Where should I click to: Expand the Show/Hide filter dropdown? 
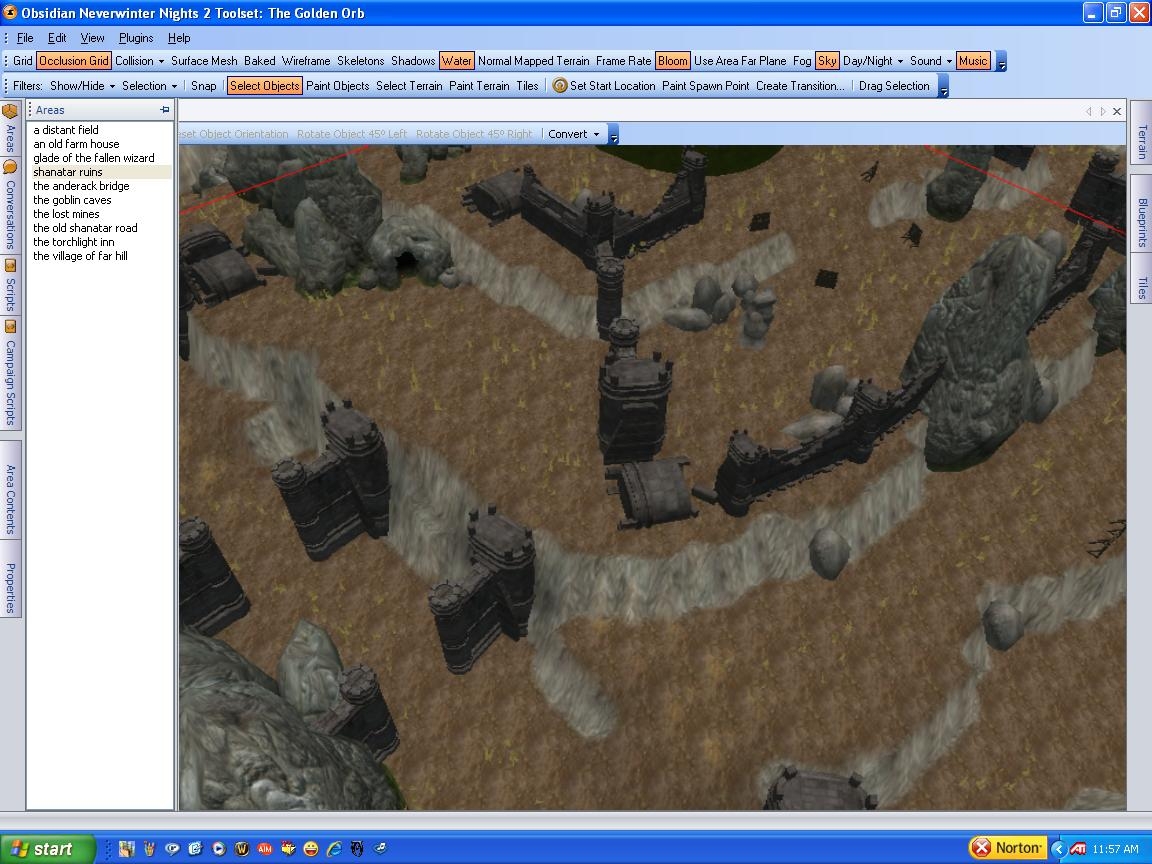(82, 86)
